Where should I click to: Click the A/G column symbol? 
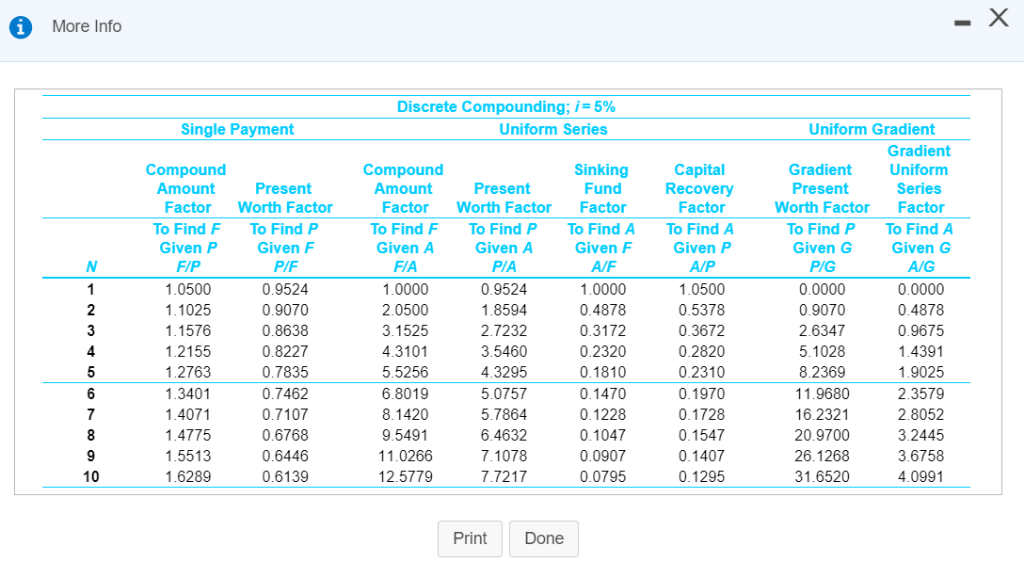click(x=921, y=266)
